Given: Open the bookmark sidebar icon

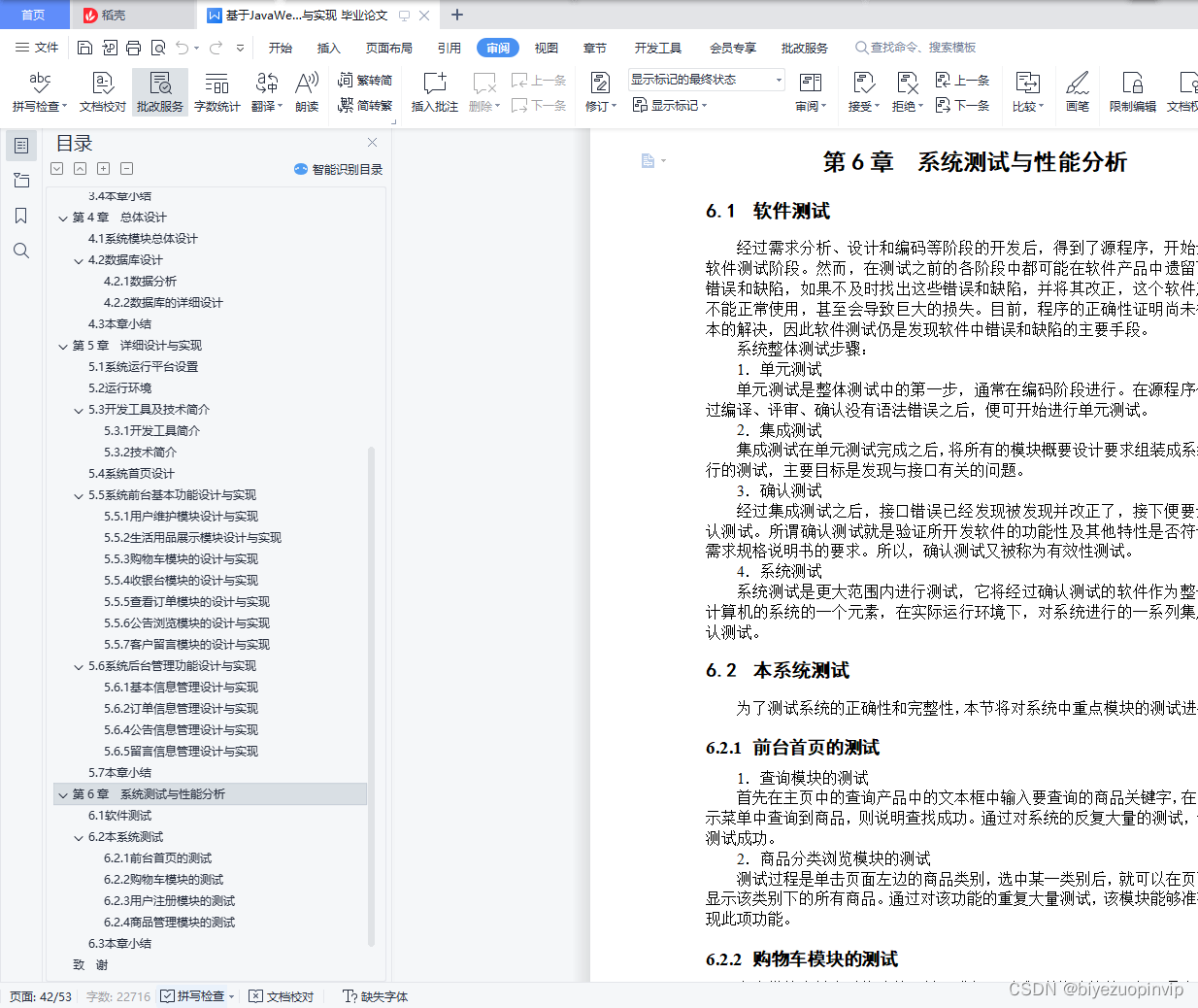Looking at the screenshot, I should pyautogui.click(x=21, y=216).
